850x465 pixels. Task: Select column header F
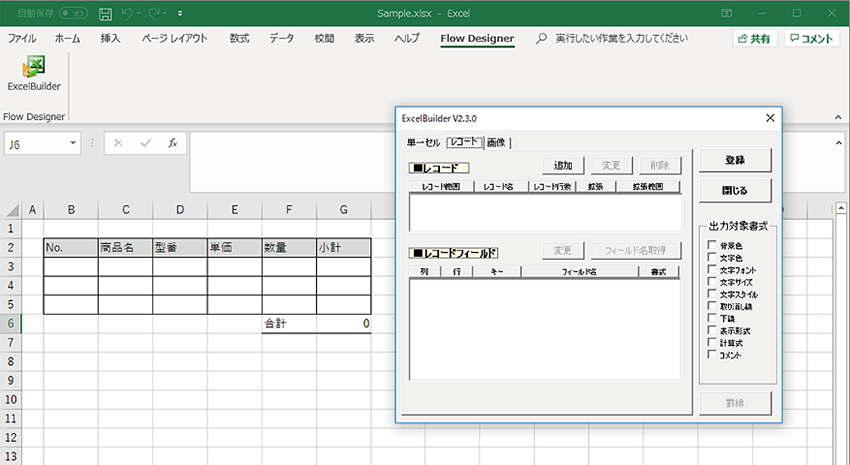[x=289, y=210]
